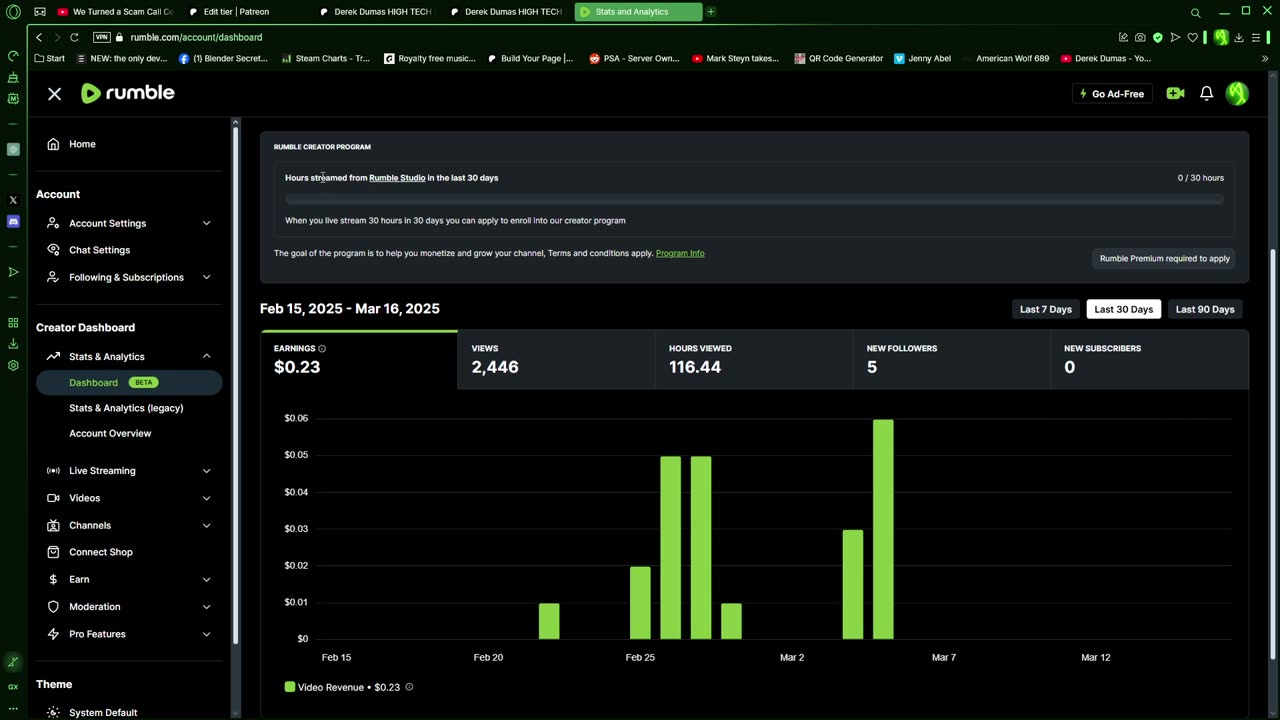Open the QR Code Generator bookmark
This screenshot has height=720, width=1280.
tap(838, 58)
